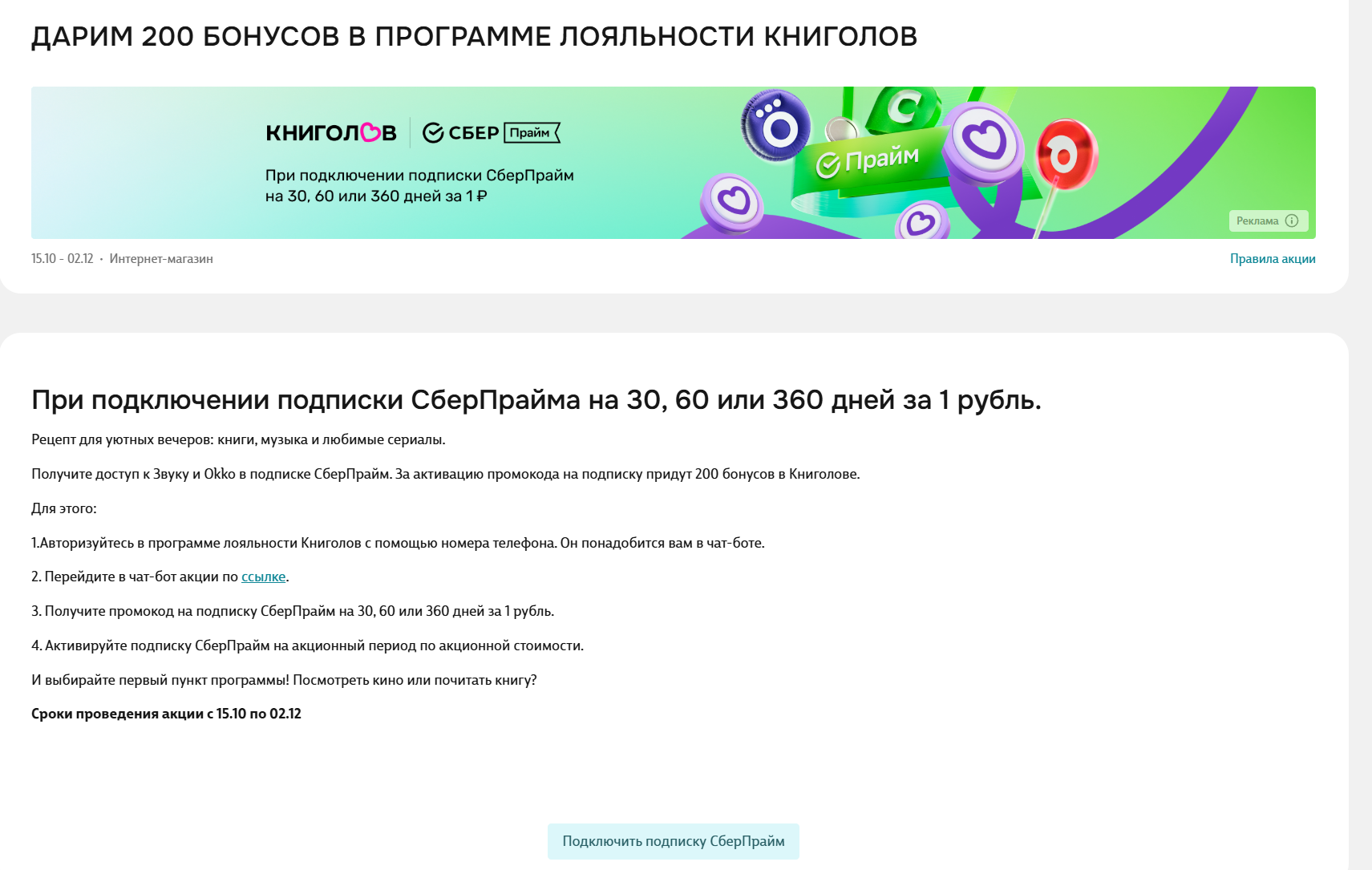The height and width of the screenshot is (870, 1372).
Task: Click step 1 Авторизуйтесь в программе лояльности
Action: tap(398, 543)
